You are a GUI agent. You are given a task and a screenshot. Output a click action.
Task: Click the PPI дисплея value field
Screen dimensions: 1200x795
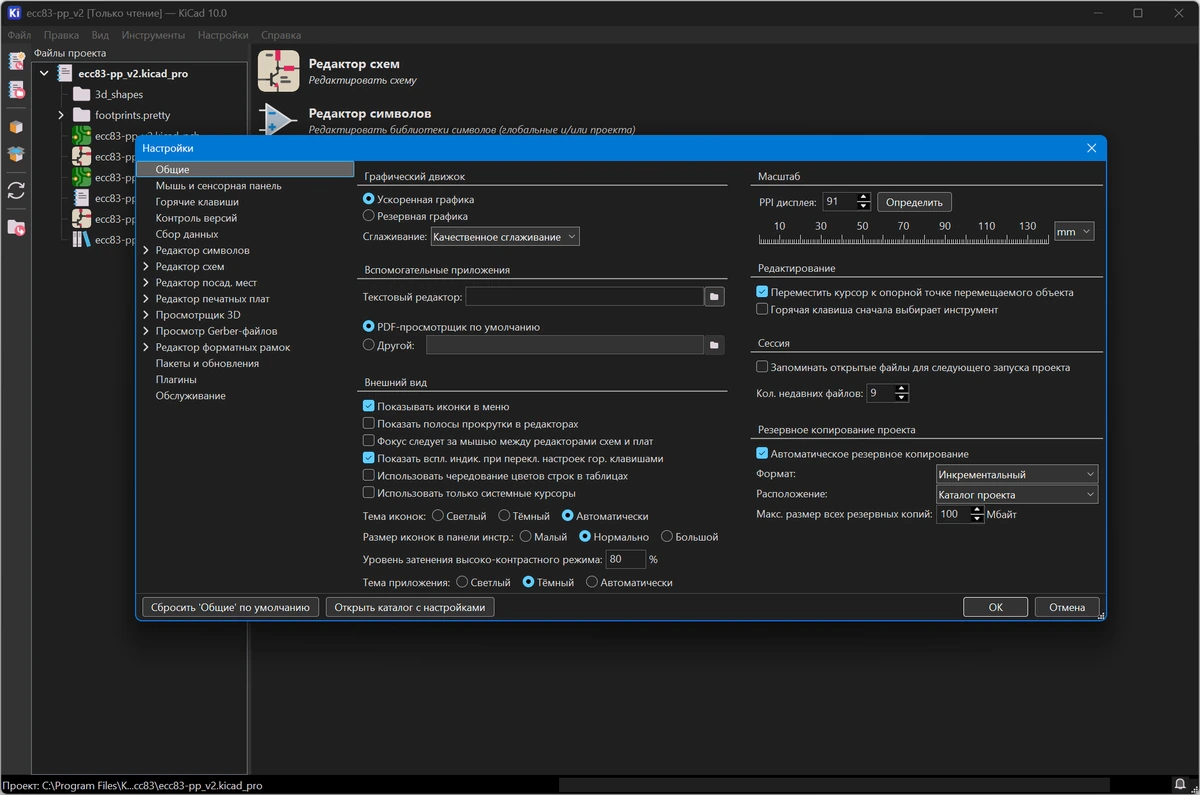[839, 202]
